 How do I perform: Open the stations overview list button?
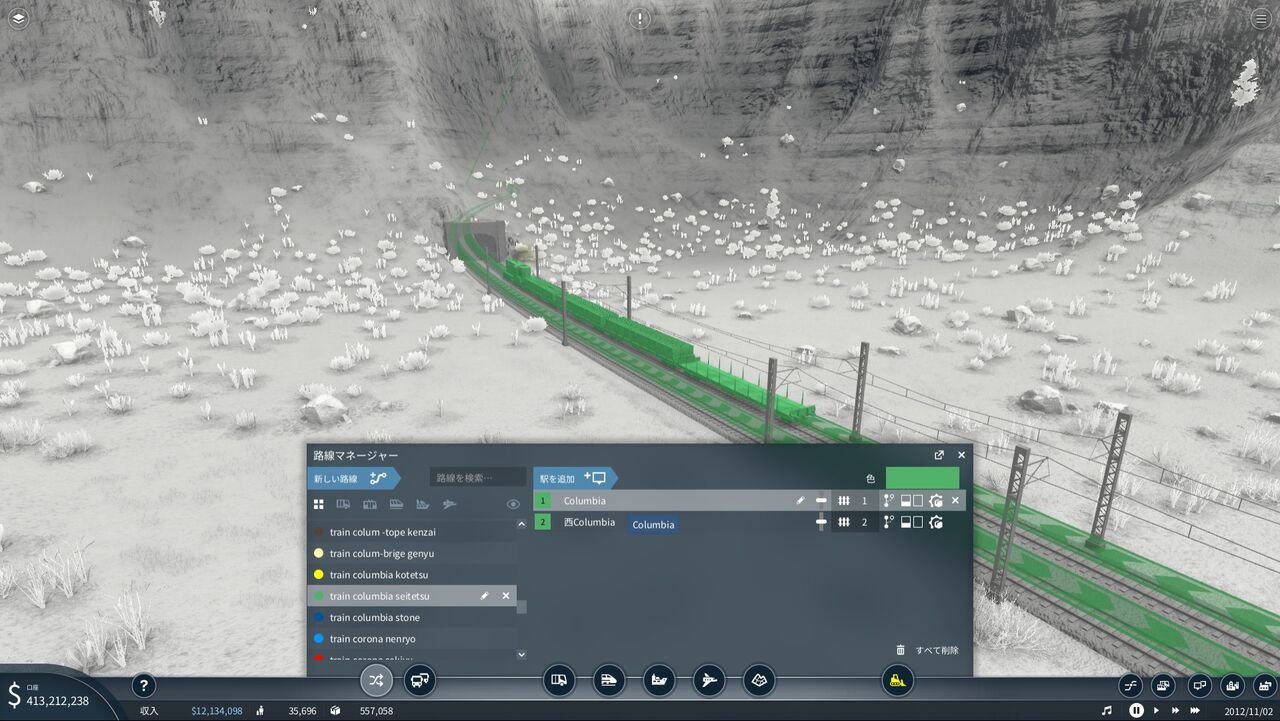click(1199, 686)
